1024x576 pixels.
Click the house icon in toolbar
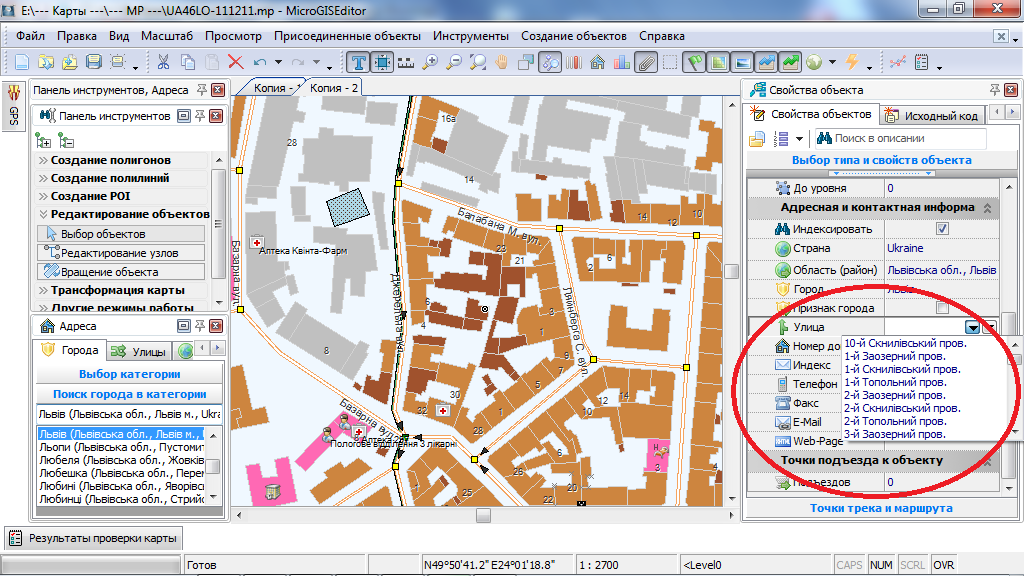click(x=598, y=62)
